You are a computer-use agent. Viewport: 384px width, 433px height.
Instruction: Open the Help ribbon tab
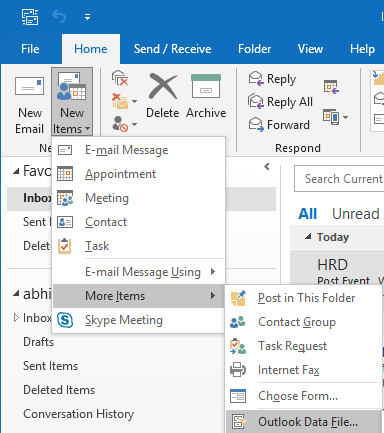point(362,49)
